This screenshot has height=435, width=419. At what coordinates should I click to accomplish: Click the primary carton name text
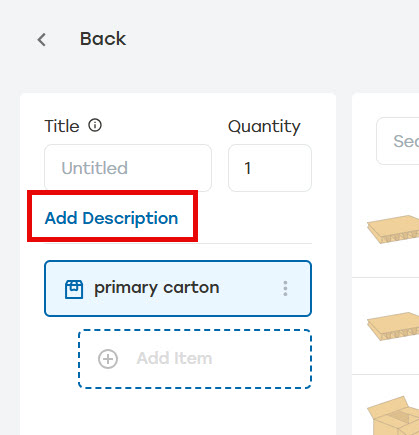click(x=157, y=288)
